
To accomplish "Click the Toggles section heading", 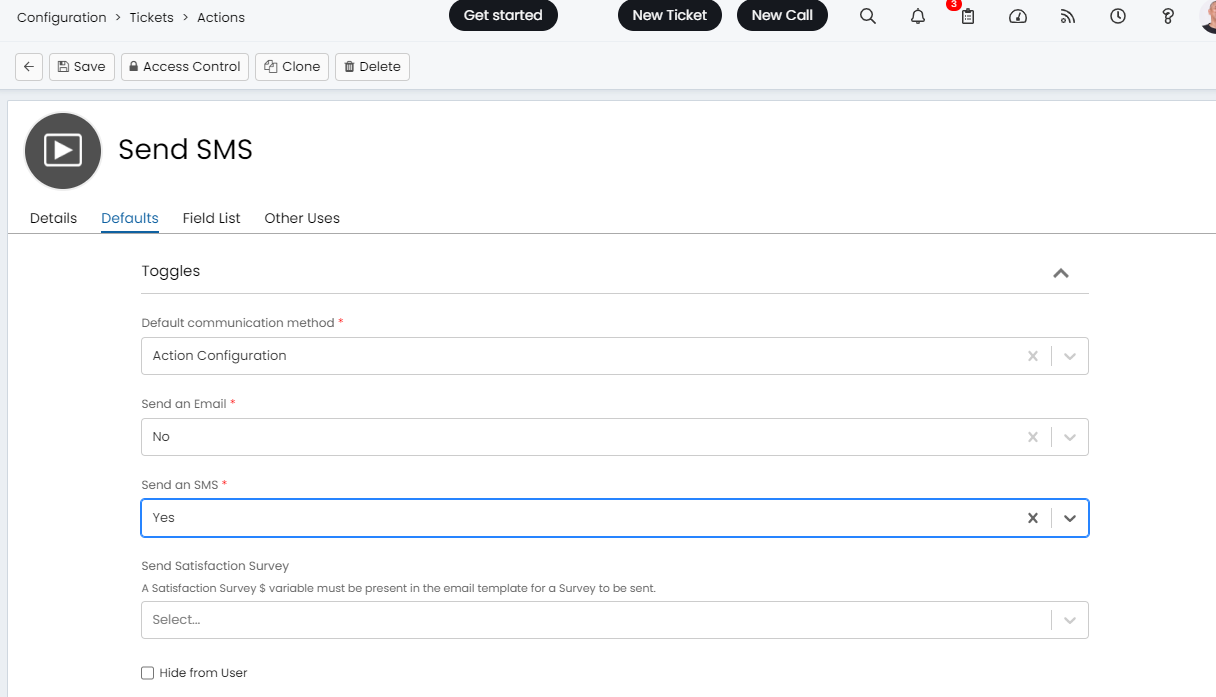I will [x=171, y=271].
